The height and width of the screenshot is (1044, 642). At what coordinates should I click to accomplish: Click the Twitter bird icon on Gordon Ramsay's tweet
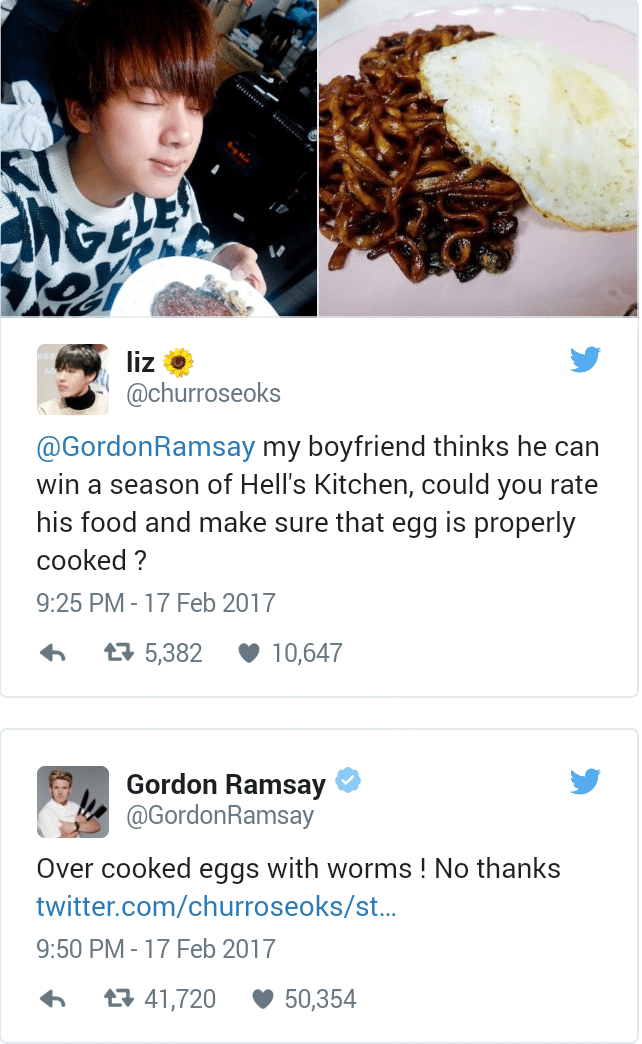pyautogui.click(x=585, y=781)
